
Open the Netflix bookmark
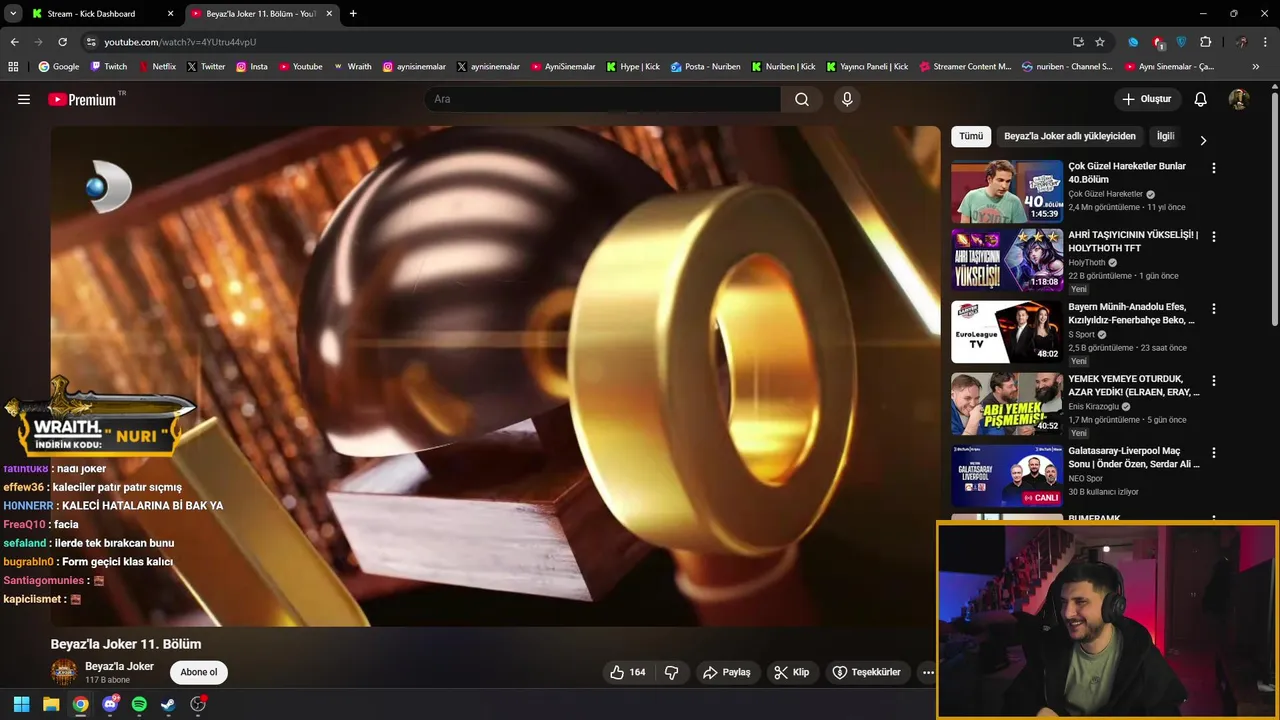tap(157, 67)
